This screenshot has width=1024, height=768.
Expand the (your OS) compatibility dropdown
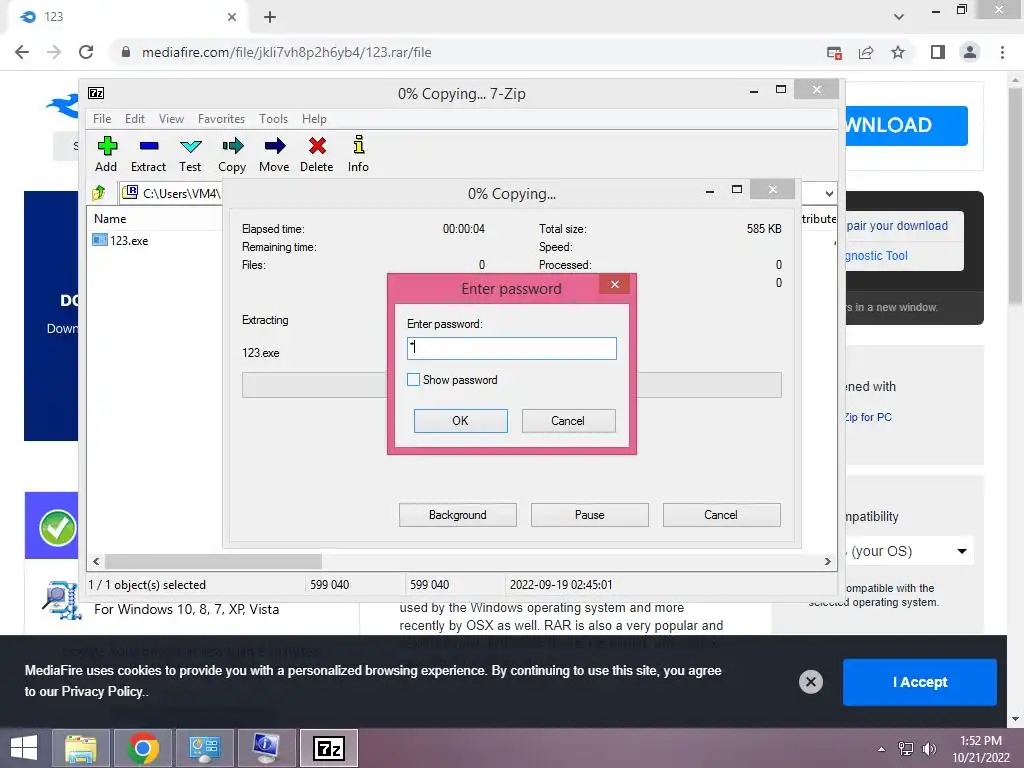pos(910,551)
